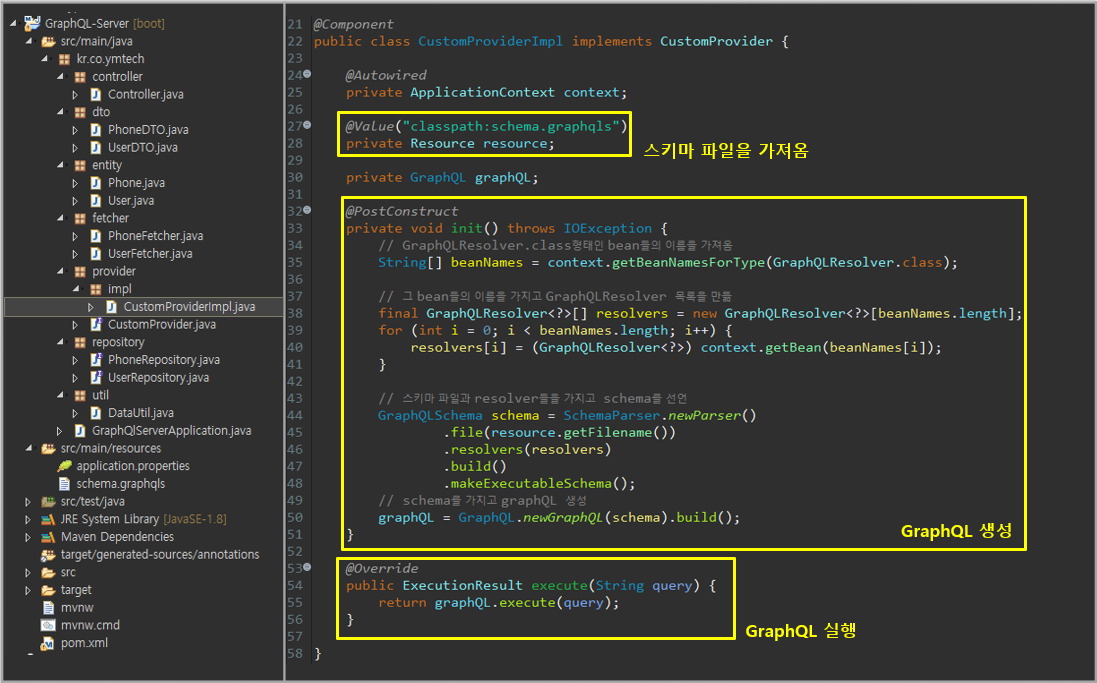
Task: Select DataUtil.java under util package
Action: pyautogui.click(x=140, y=413)
